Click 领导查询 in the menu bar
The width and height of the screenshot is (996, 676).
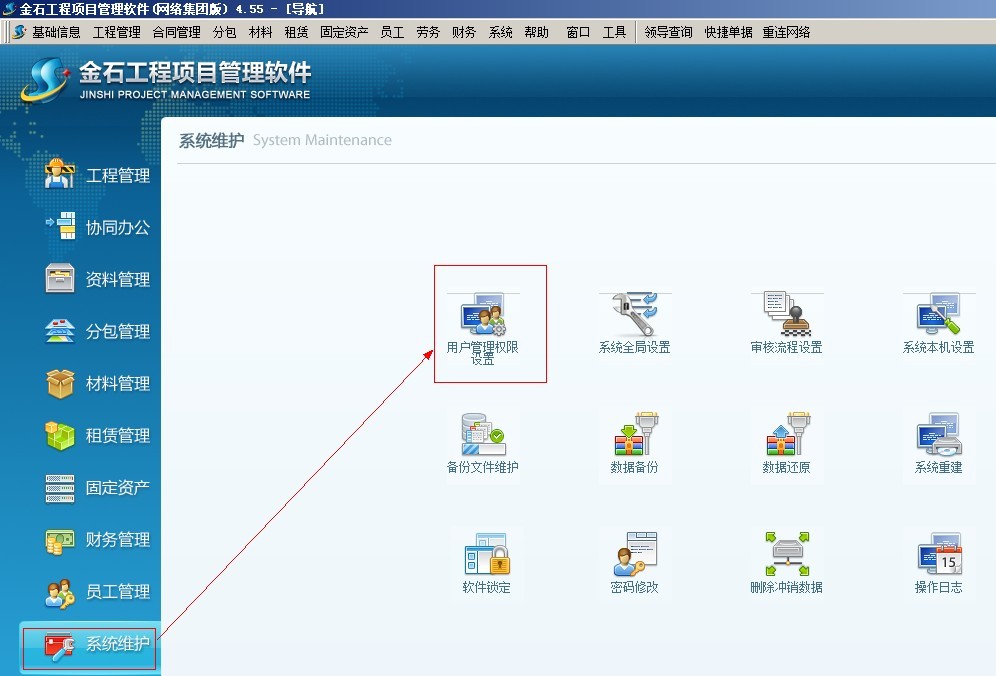(x=668, y=32)
